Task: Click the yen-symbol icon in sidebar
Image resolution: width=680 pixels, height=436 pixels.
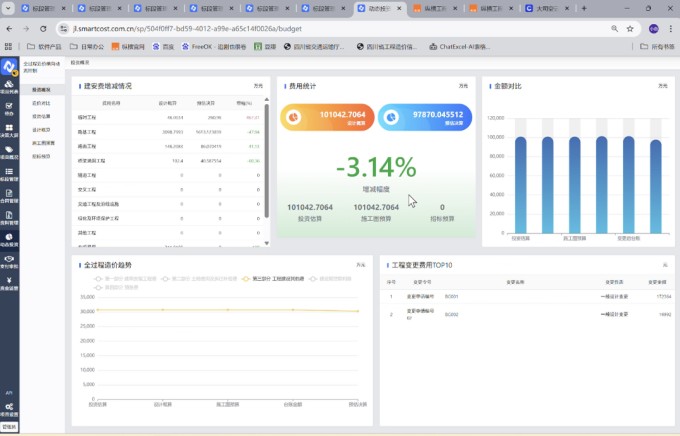Action: [9, 283]
